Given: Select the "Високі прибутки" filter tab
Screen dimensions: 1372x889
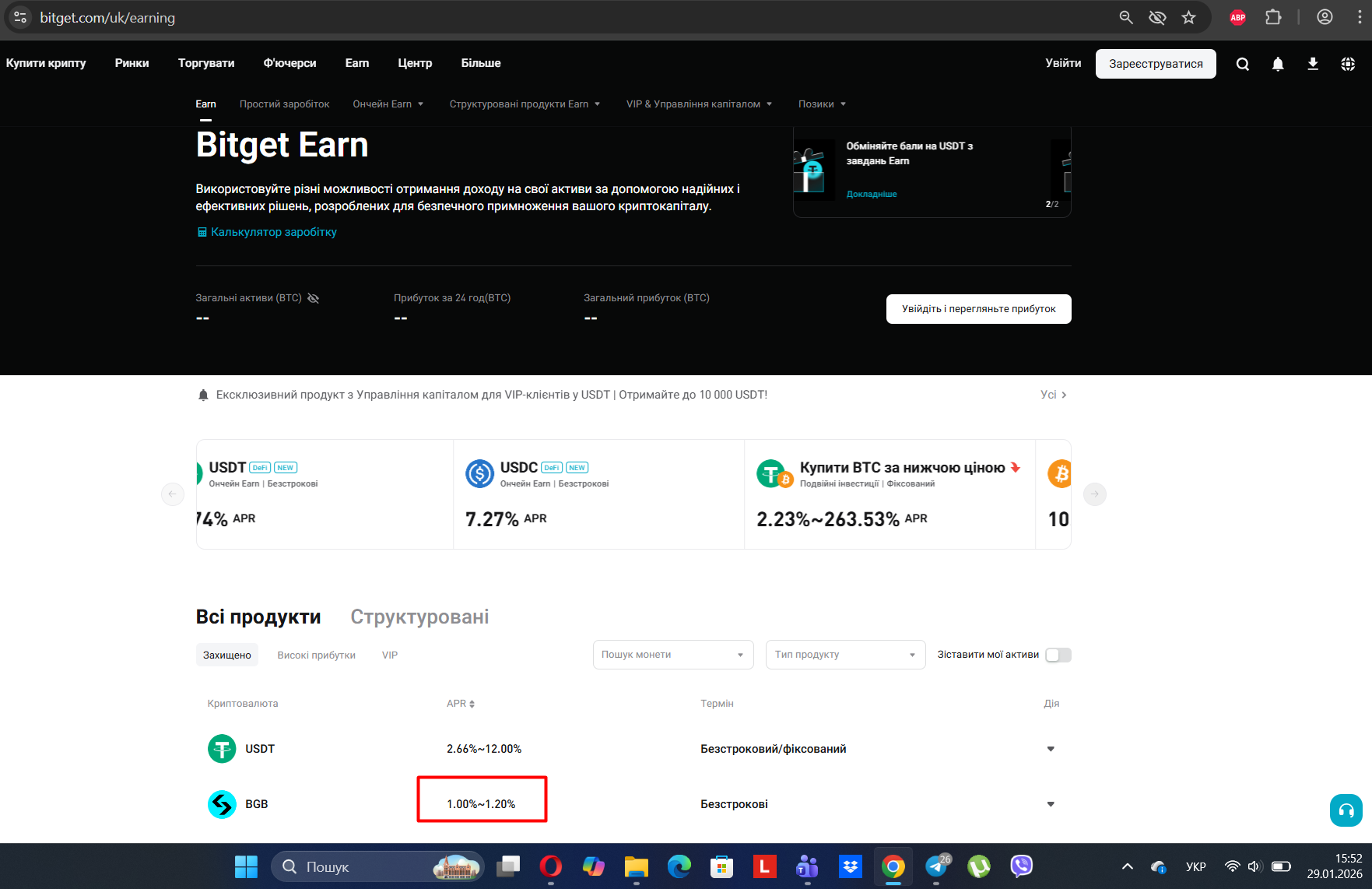Looking at the screenshot, I should tap(317, 655).
